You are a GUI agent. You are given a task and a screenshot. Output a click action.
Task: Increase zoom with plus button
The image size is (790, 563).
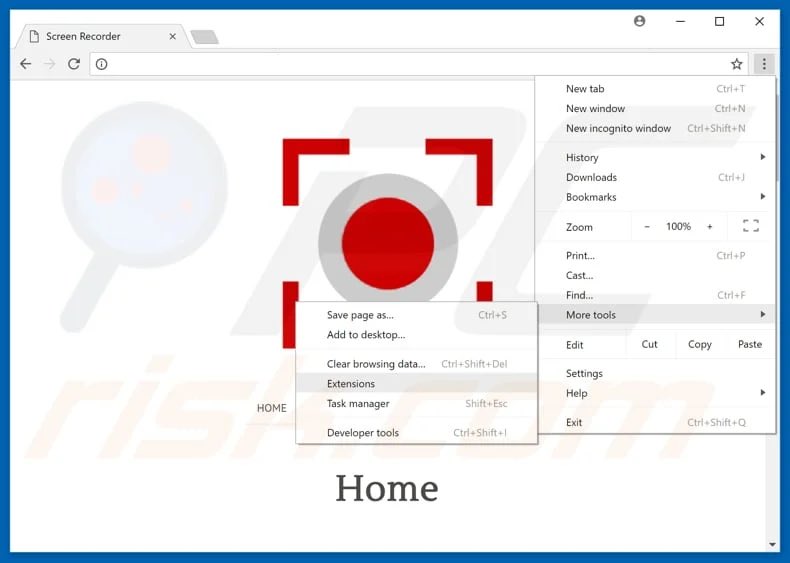(x=709, y=227)
